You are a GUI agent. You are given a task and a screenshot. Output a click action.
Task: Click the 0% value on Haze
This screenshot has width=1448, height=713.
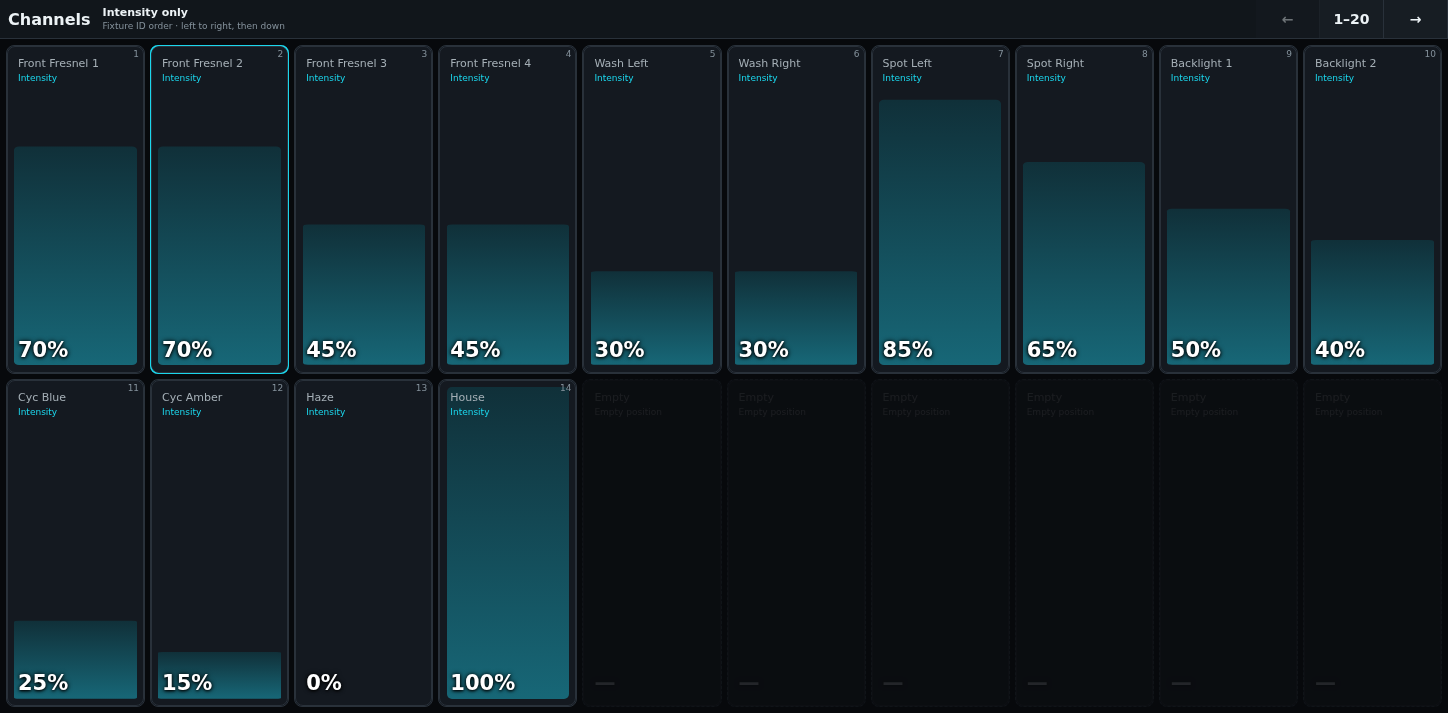[x=324, y=683]
